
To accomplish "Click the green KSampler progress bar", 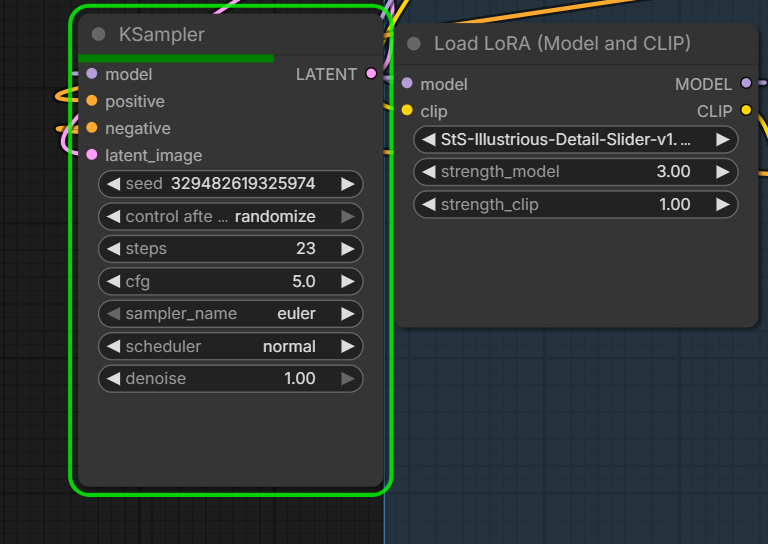I will click(x=176, y=58).
